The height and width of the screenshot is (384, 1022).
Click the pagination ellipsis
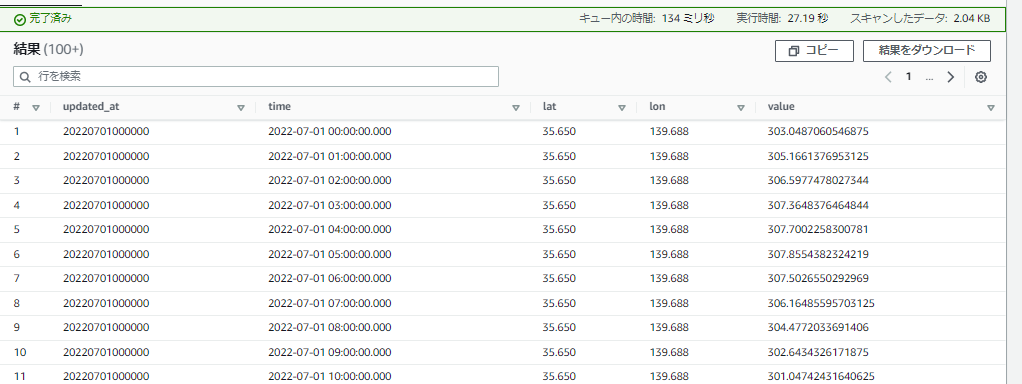click(x=929, y=78)
